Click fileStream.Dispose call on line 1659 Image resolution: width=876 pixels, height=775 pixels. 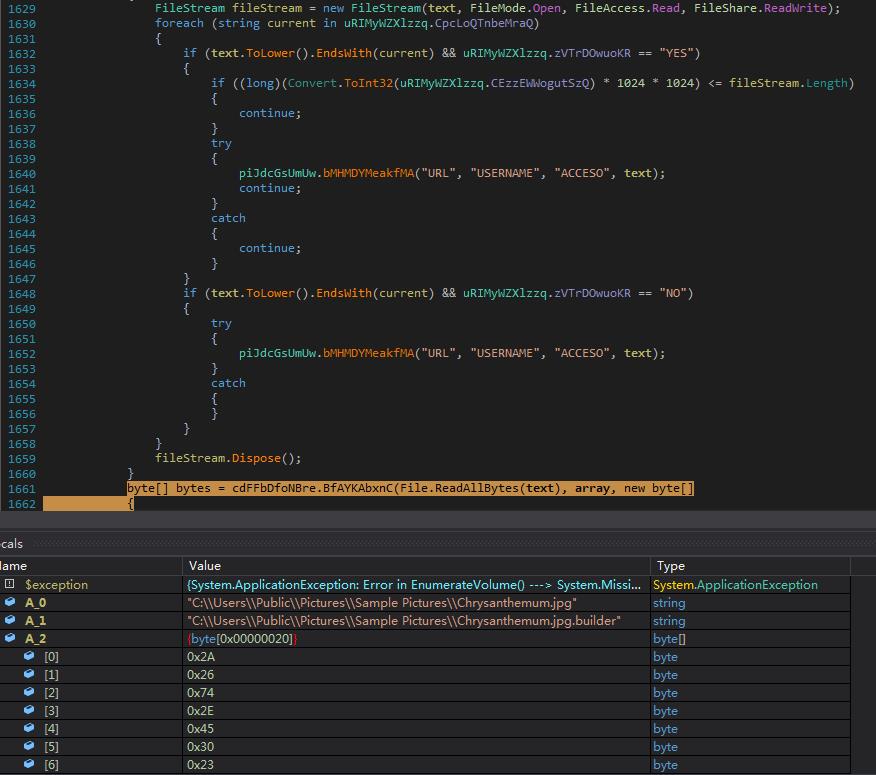[x=228, y=458]
